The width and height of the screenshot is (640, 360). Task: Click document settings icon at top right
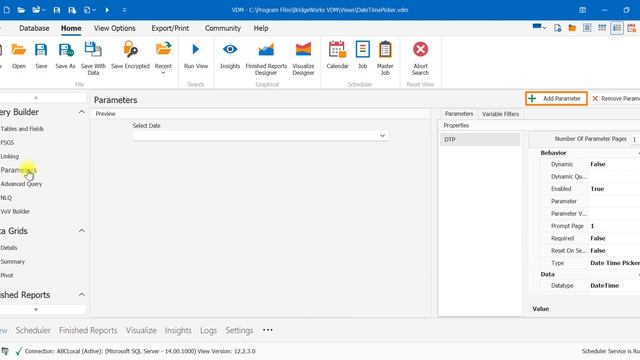pos(558,28)
